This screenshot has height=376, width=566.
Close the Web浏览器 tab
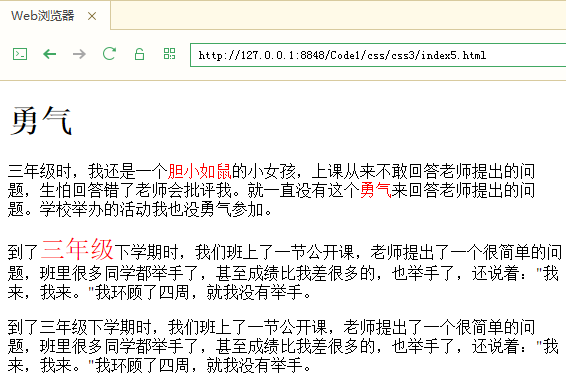[92, 16]
